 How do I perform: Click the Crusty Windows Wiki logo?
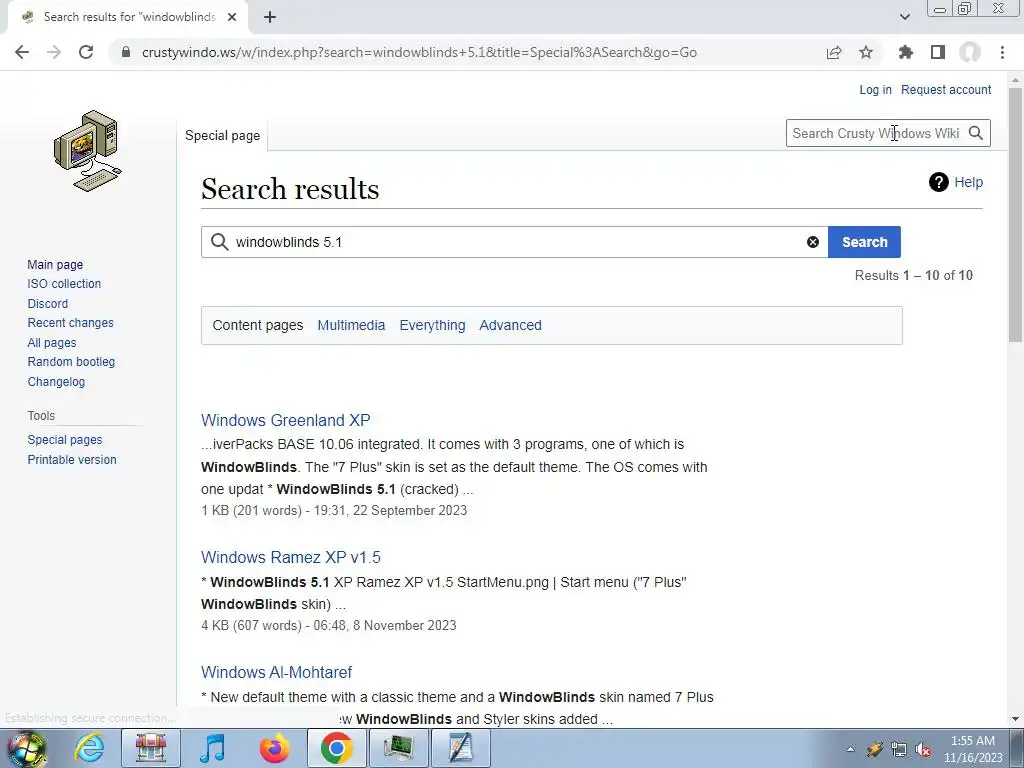(88, 151)
